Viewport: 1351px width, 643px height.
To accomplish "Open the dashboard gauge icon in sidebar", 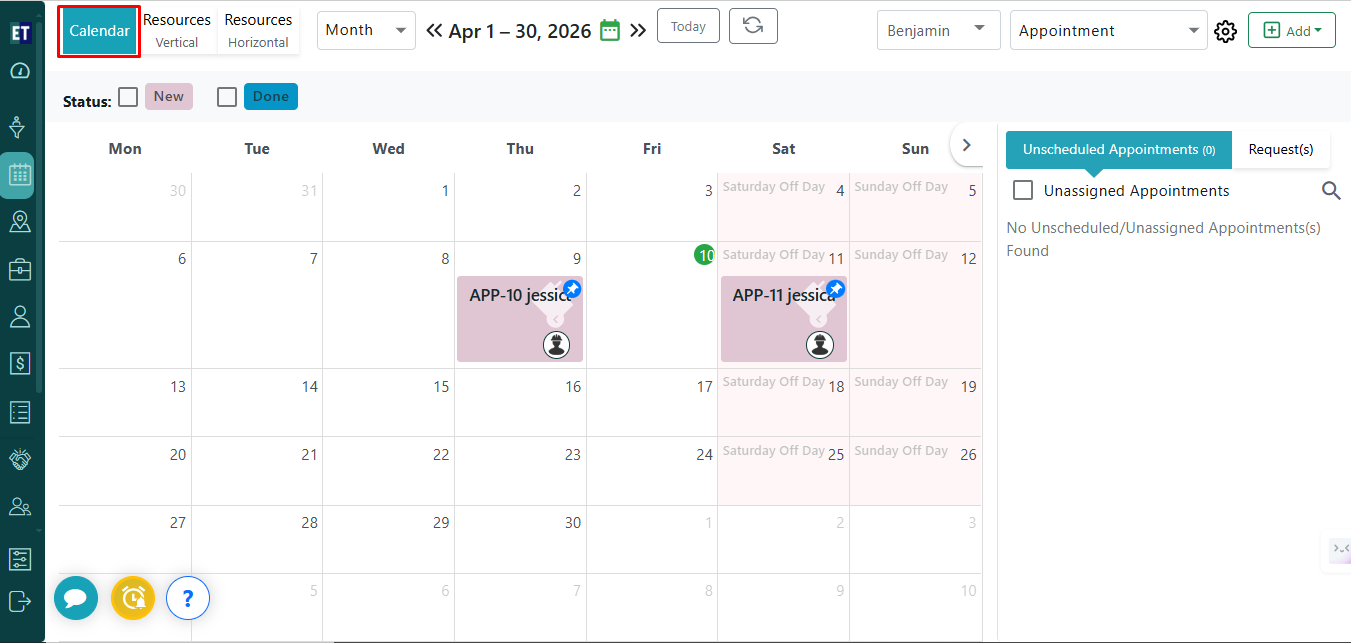I will click(20, 72).
